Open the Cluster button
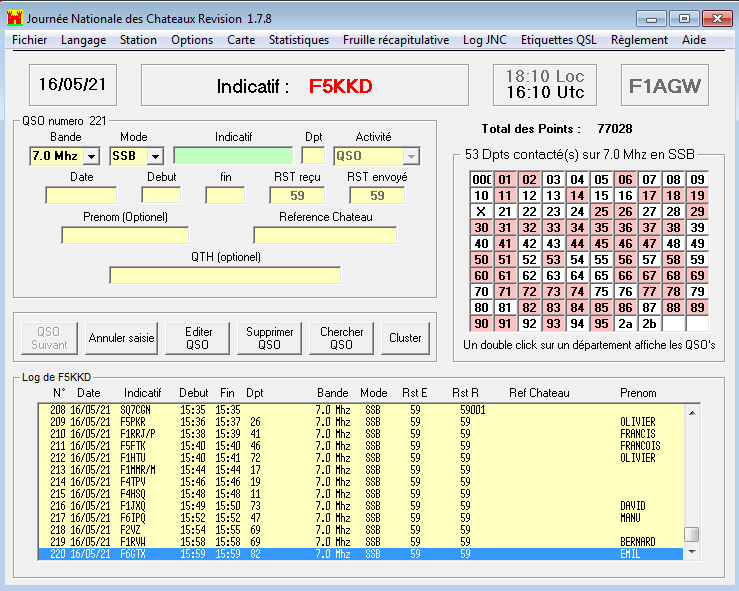This screenshot has width=739, height=591. (x=405, y=338)
